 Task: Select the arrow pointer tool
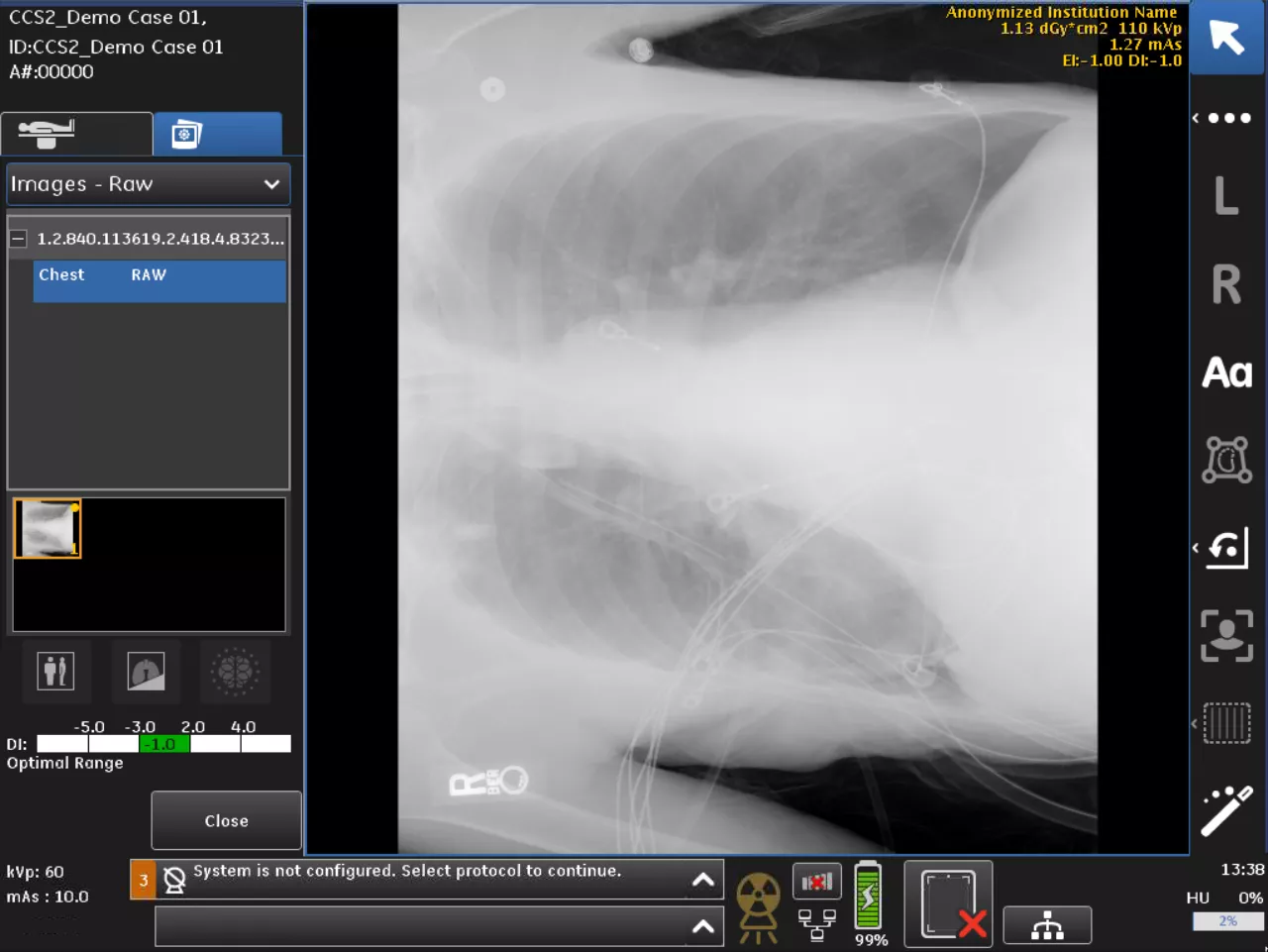click(x=1227, y=38)
